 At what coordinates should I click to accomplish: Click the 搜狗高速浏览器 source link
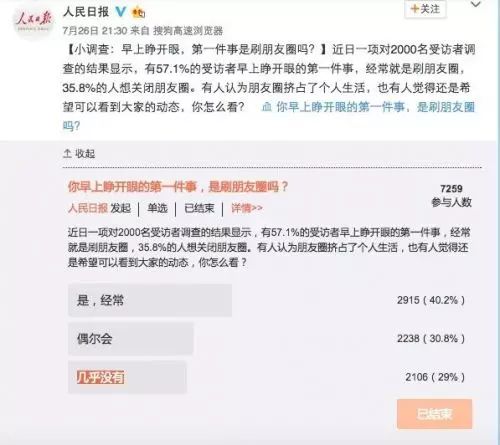[x=188, y=31]
